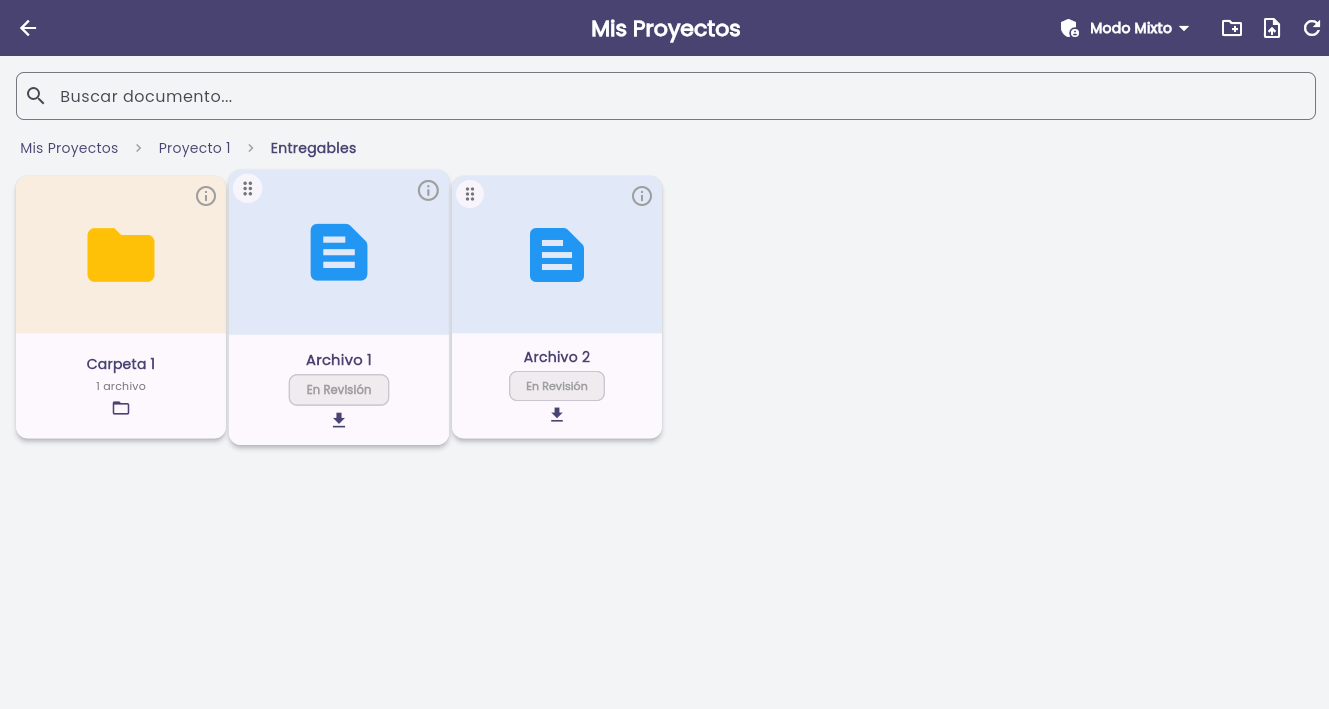This screenshot has height=709, width=1329.
Task: Click the En Revisión badge on Archivo 2
Action: tap(557, 386)
